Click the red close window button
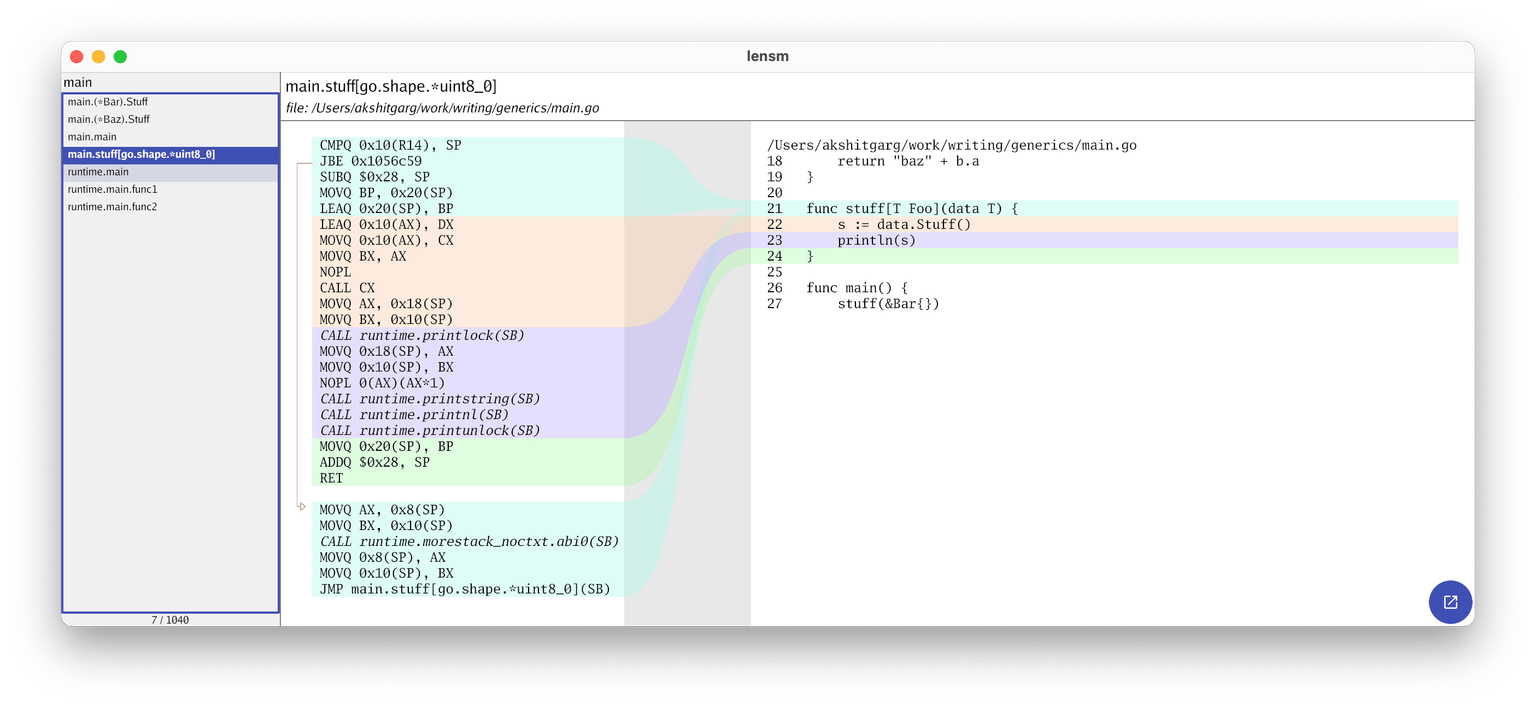The width and height of the screenshot is (1536, 707). click(76, 57)
